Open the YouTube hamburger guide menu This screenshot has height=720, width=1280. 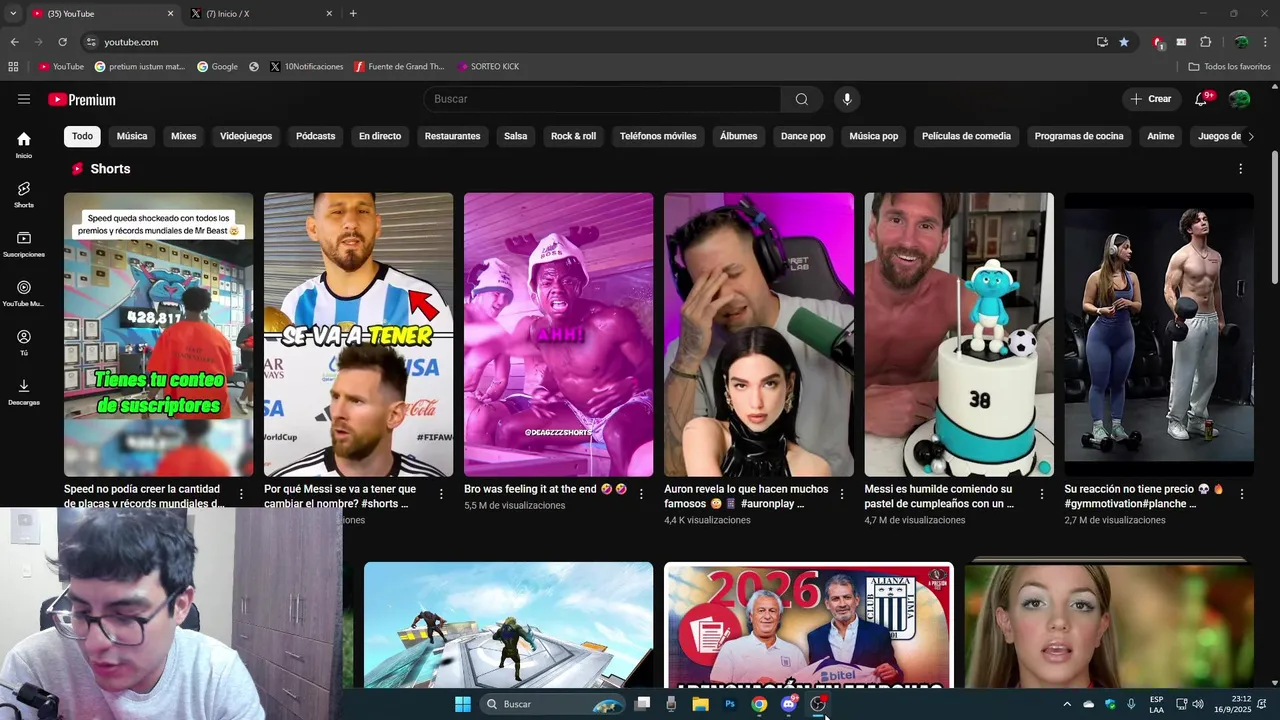click(x=24, y=99)
